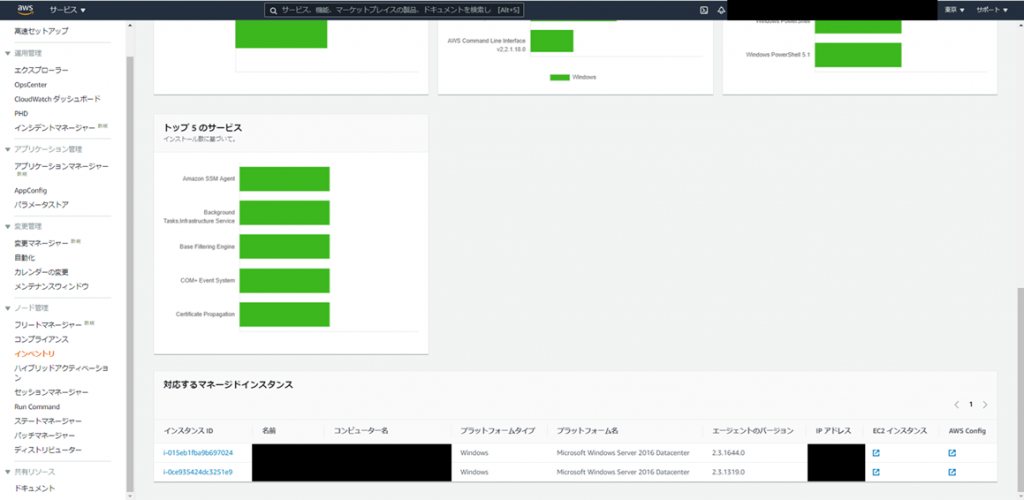Open instance i-015eb1fba9b697024 link
1024x500 pixels.
tap(198, 453)
